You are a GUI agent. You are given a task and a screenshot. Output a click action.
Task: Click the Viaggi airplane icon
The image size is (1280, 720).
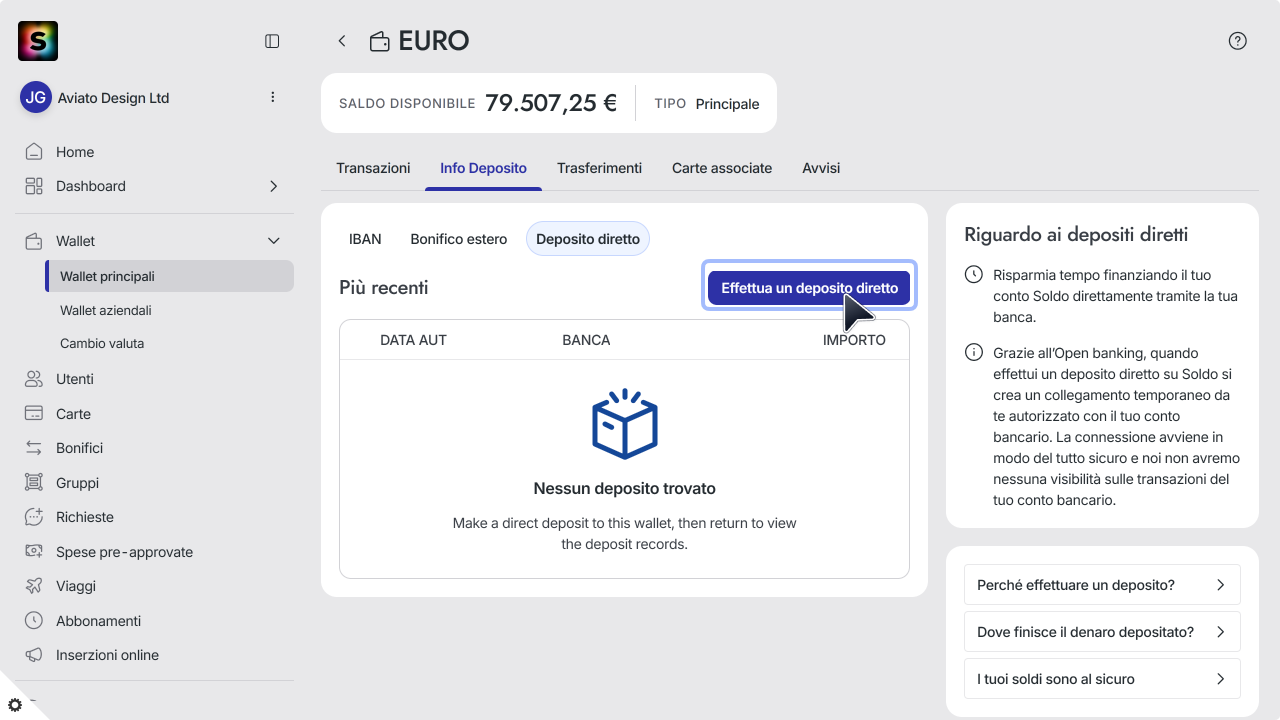click(x=34, y=586)
